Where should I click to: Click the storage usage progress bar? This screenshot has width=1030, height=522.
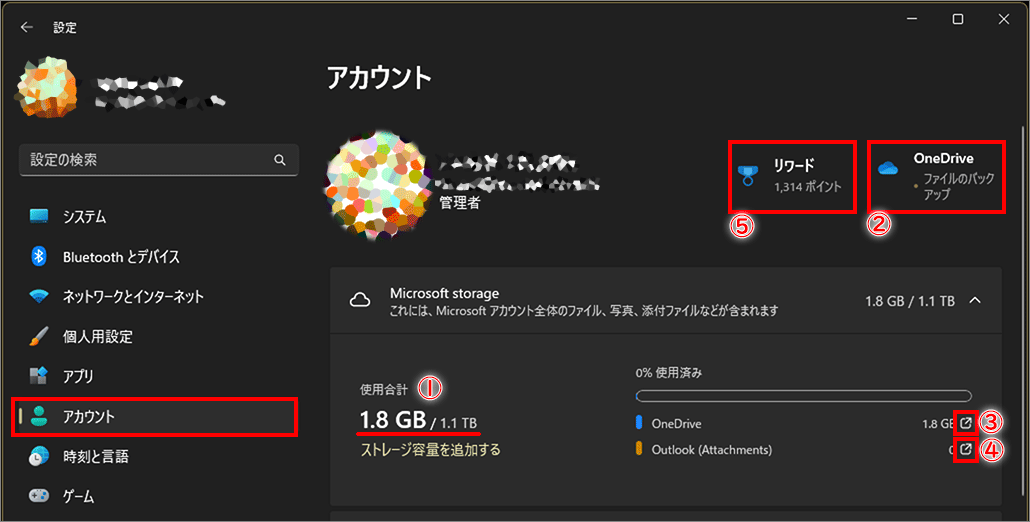pos(803,396)
